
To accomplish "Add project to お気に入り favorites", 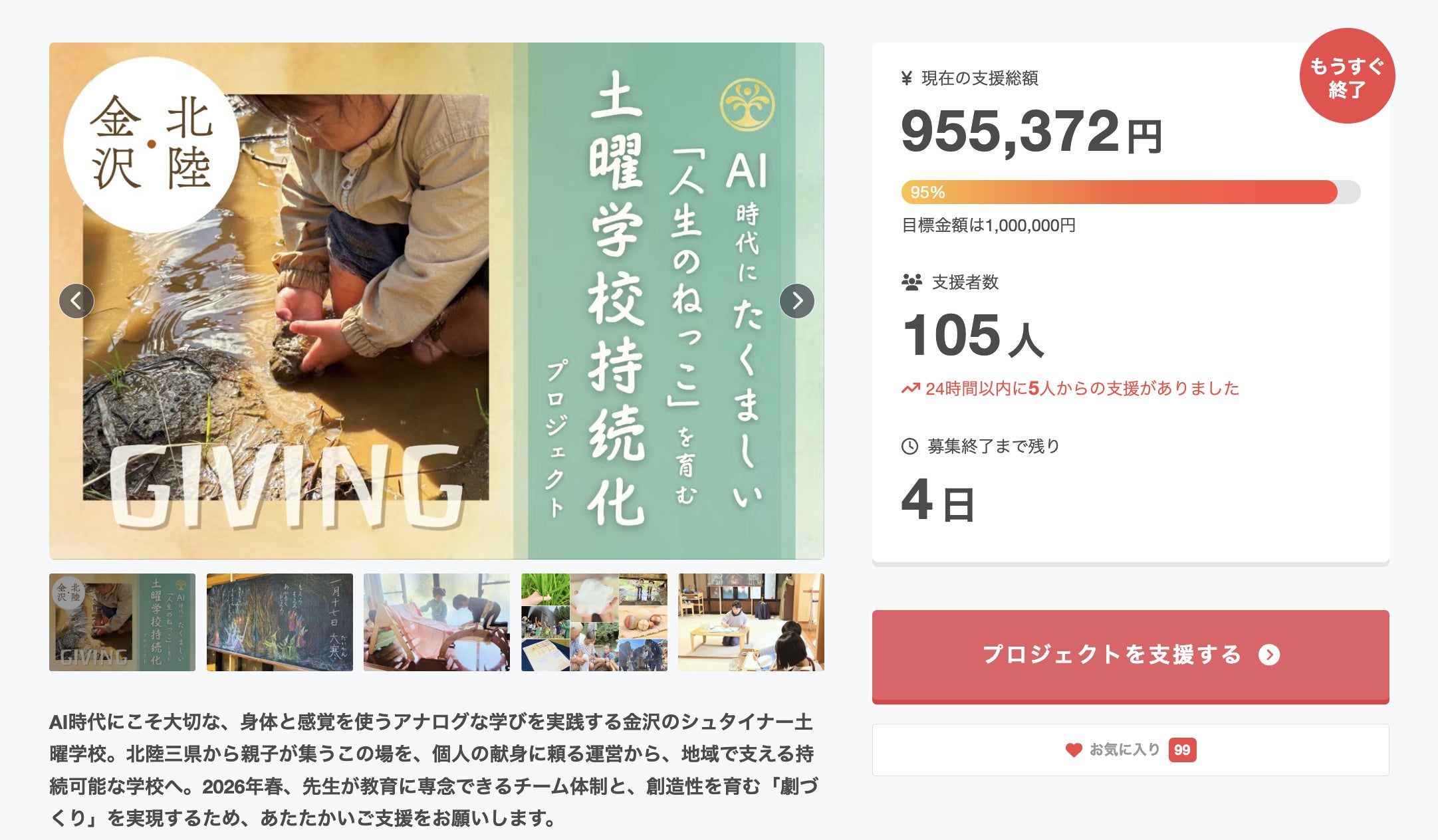I will click(1130, 750).
